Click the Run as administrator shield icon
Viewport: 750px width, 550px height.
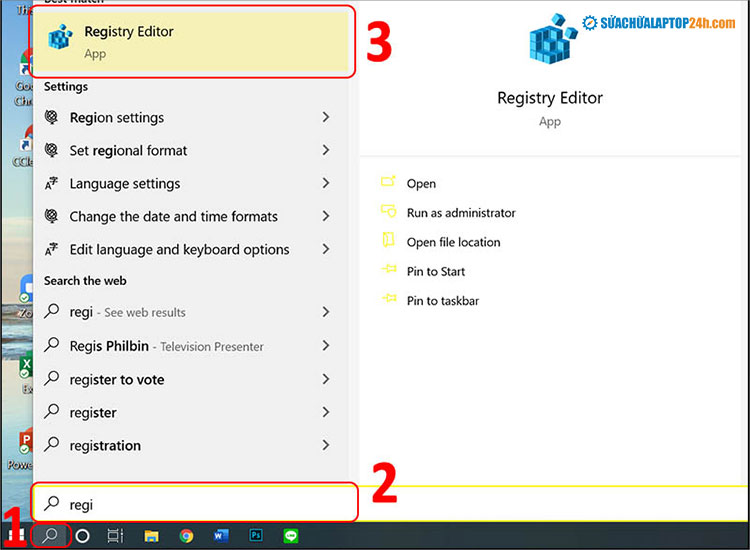388,211
